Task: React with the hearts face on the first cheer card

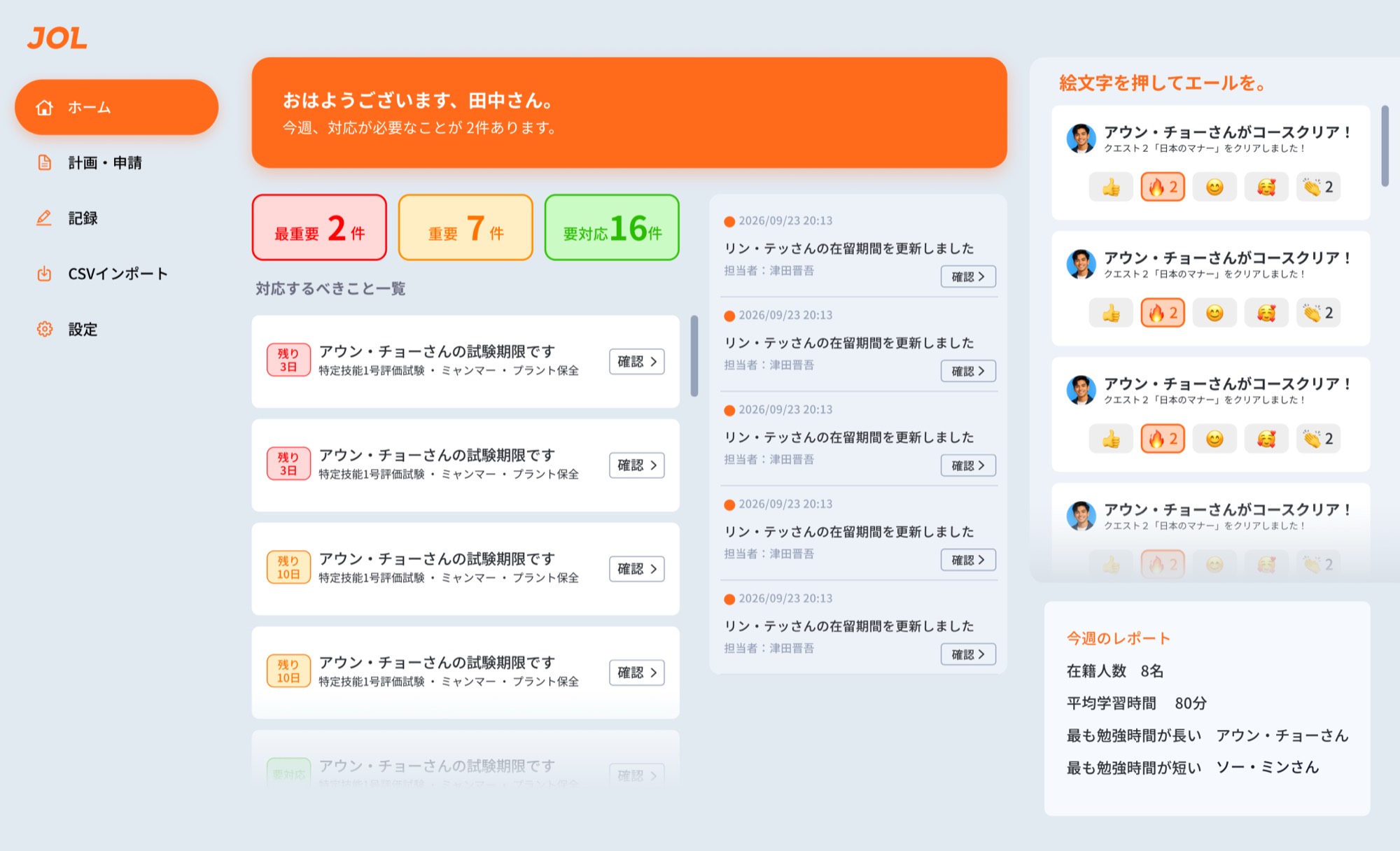Action: 1266,187
